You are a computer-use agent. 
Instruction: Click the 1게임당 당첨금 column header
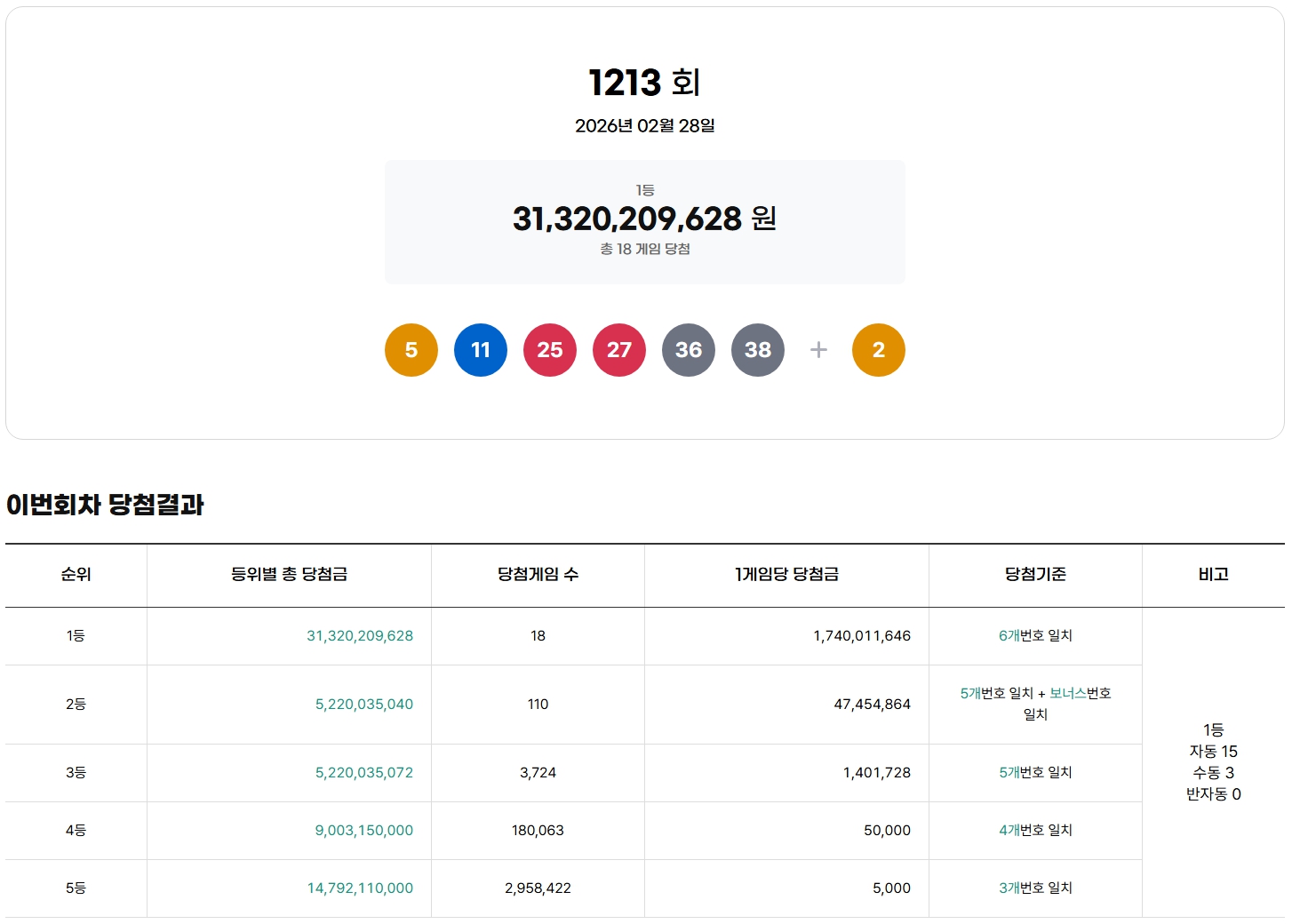(x=787, y=575)
